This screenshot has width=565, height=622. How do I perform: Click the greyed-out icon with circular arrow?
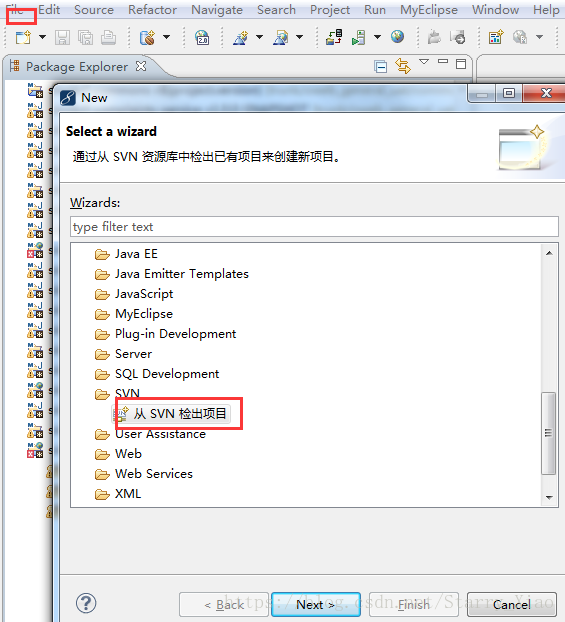click(457, 38)
